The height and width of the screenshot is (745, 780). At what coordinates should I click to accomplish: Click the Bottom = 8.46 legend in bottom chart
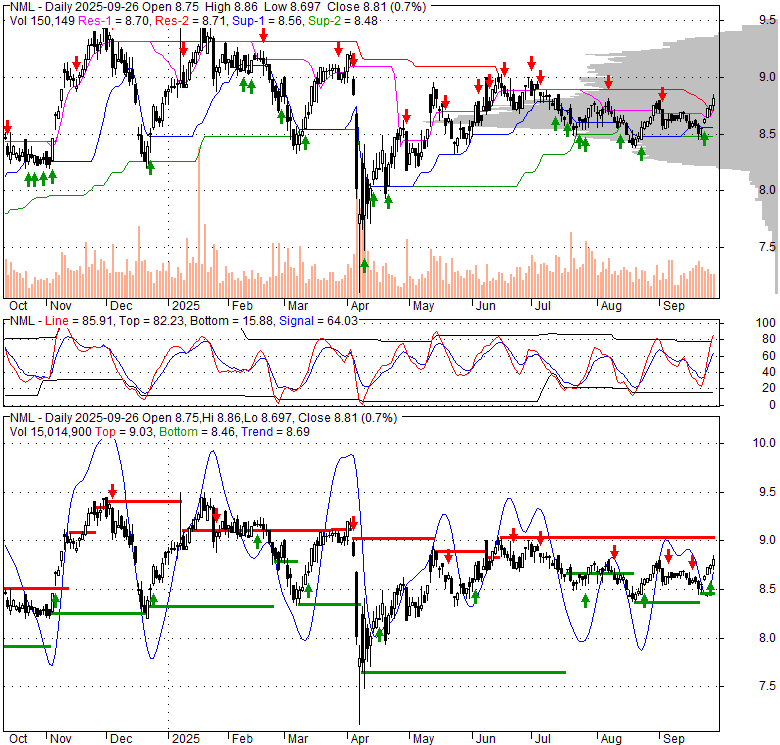[x=197, y=432]
